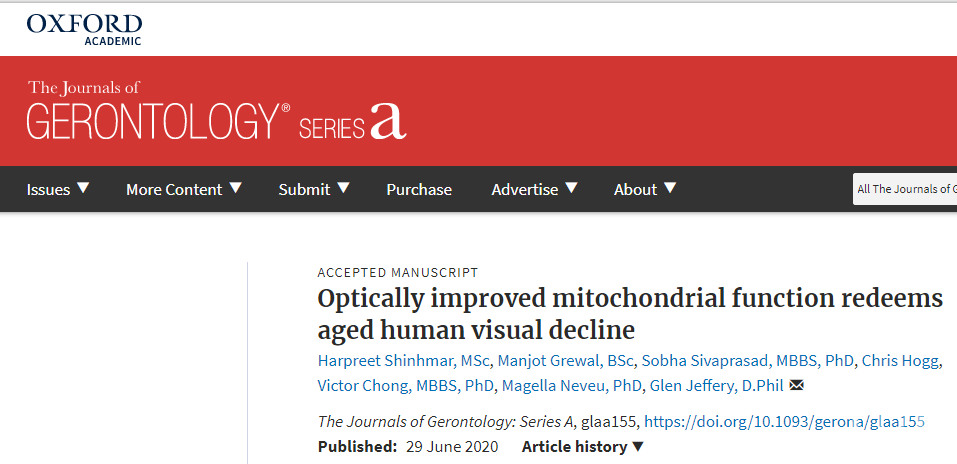Go to the Purchase page
This screenshot has height=464, width=957.
[419, 189]
